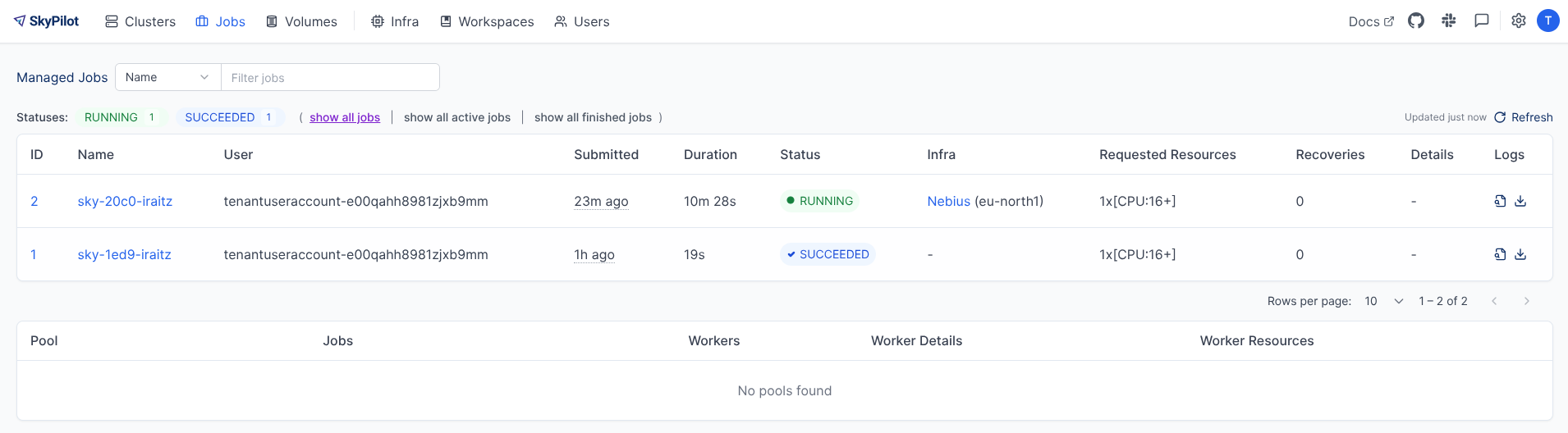Switch to the Clusters tab
This screenshot has width=1568, height=433.
[140, 21]
